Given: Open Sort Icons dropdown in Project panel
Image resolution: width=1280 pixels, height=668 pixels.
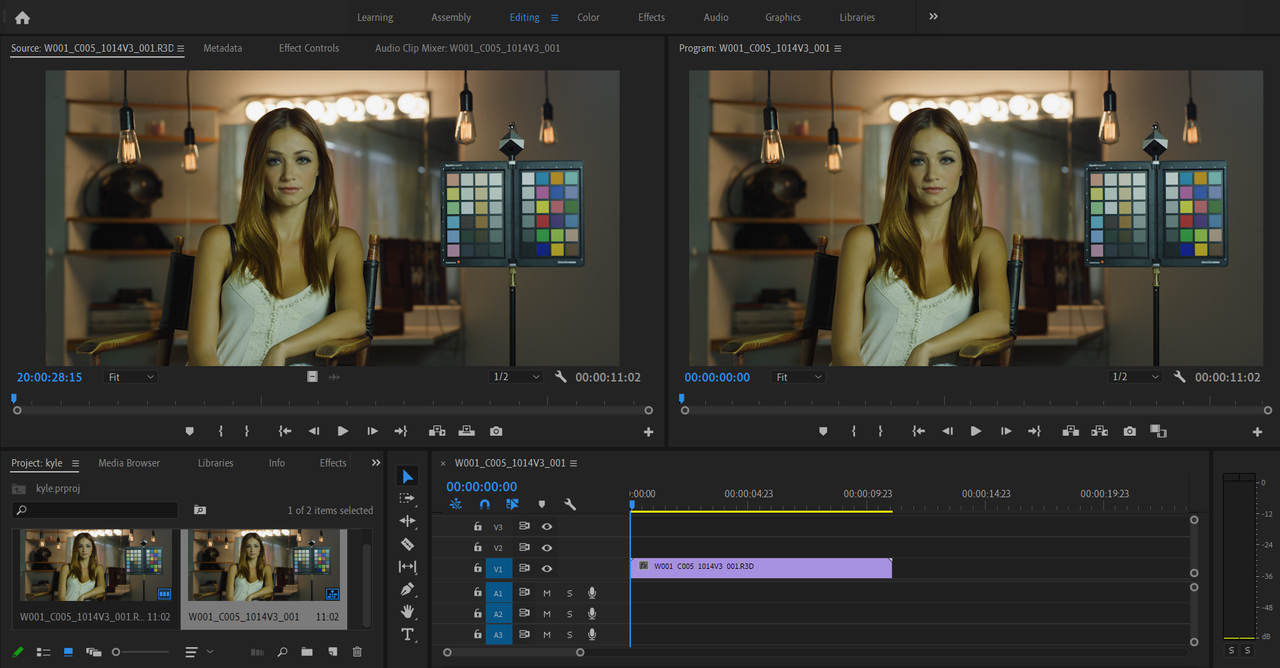Looking at the screenshot, I should coord(198,652).
